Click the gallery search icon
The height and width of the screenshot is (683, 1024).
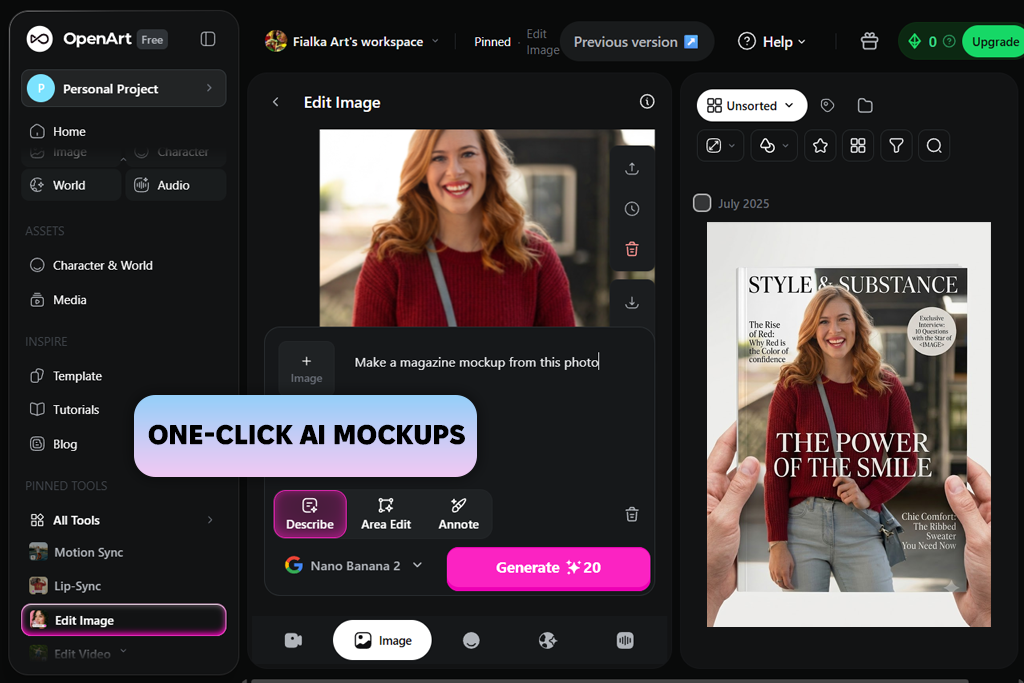pyautogui.click(x=934, y=146)
